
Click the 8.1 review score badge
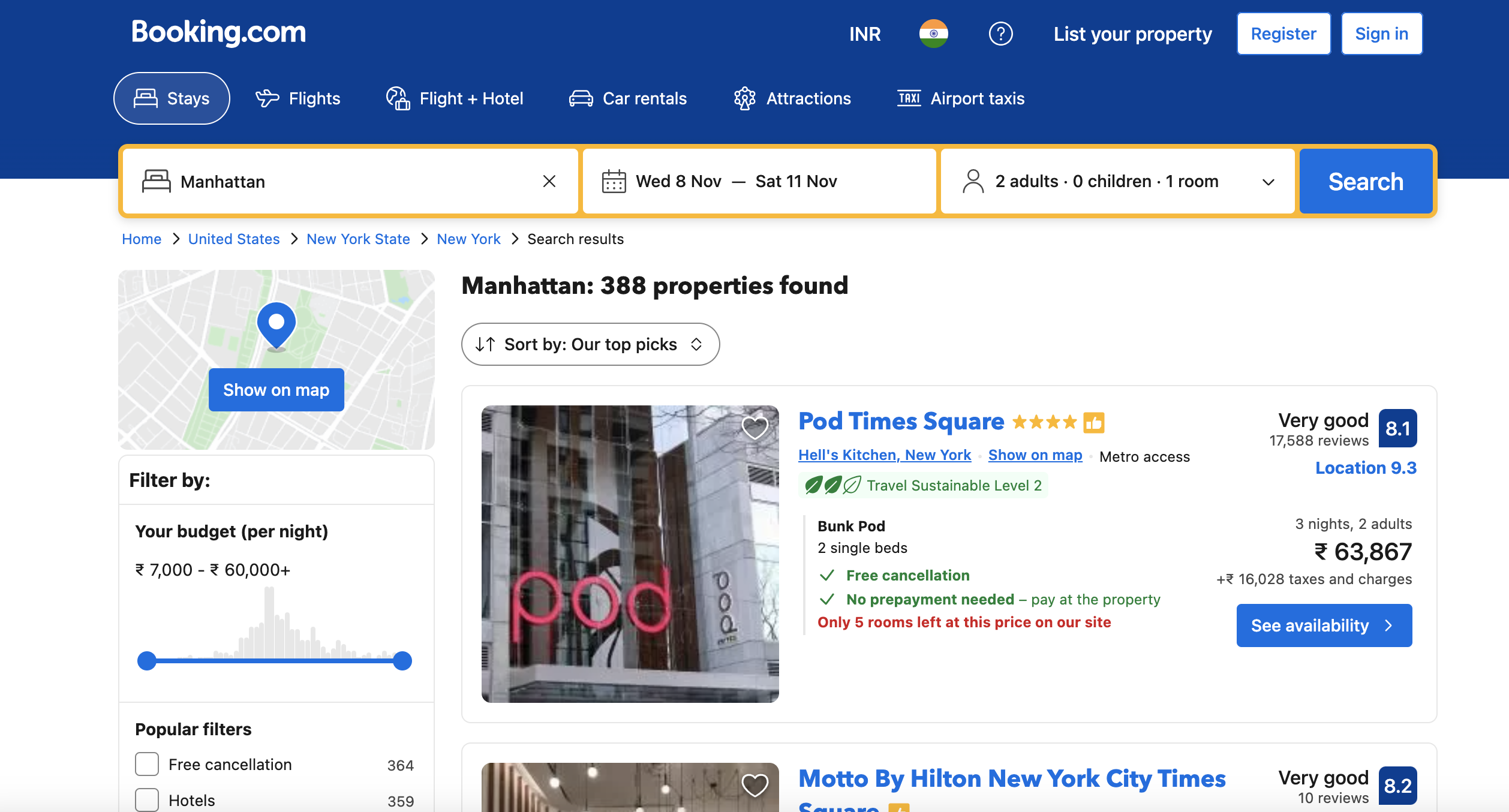[x=1397, y=428]
